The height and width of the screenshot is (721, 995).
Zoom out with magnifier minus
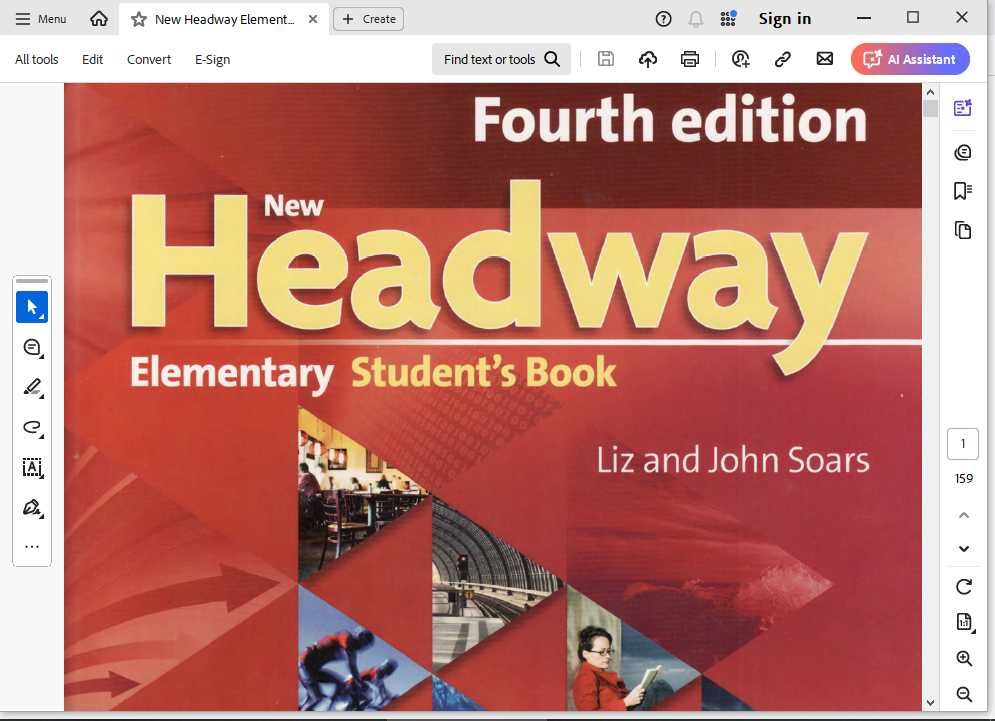point(964,694)
